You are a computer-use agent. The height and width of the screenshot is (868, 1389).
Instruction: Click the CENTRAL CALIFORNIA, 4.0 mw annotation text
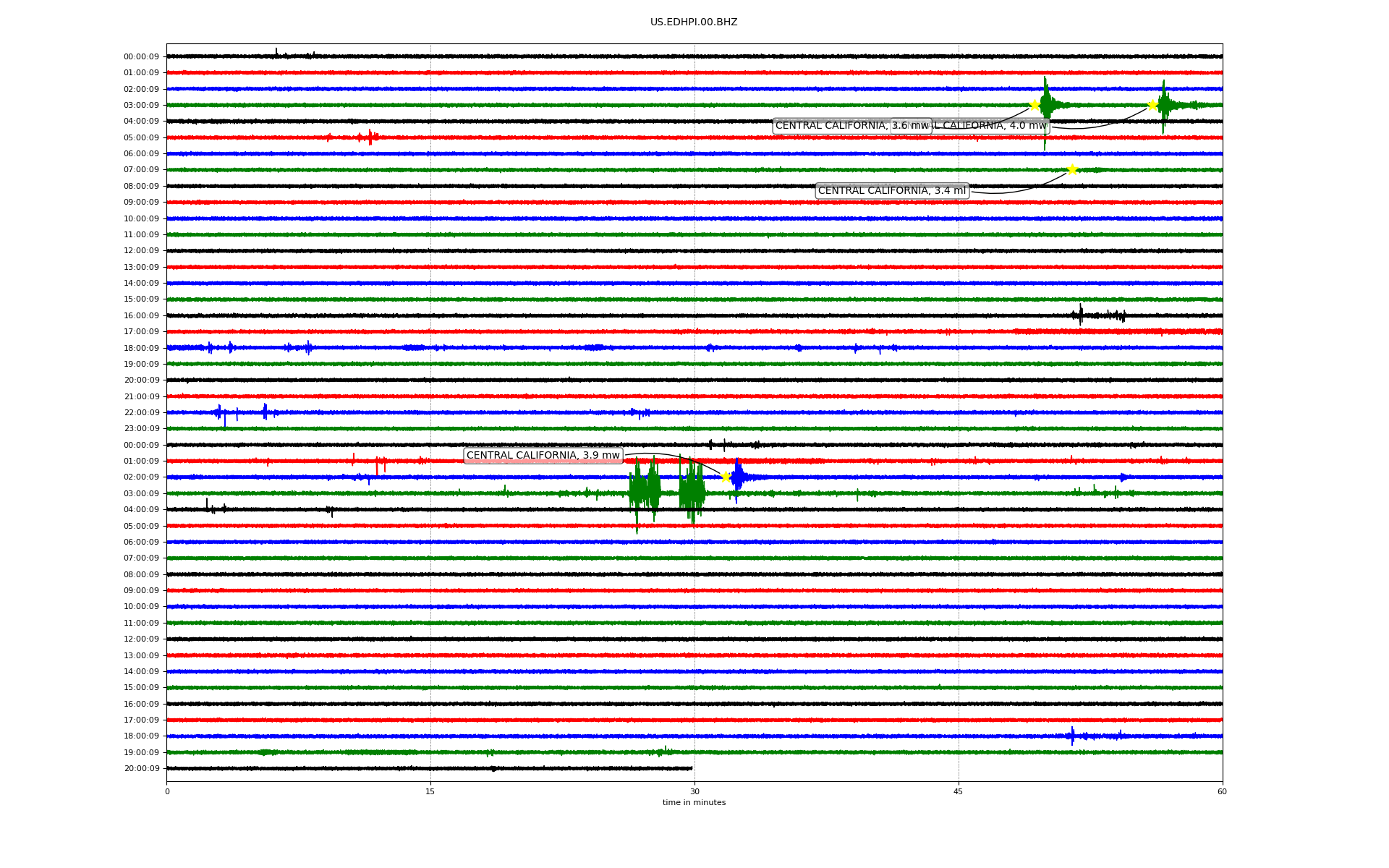click(x=995, y=126)
